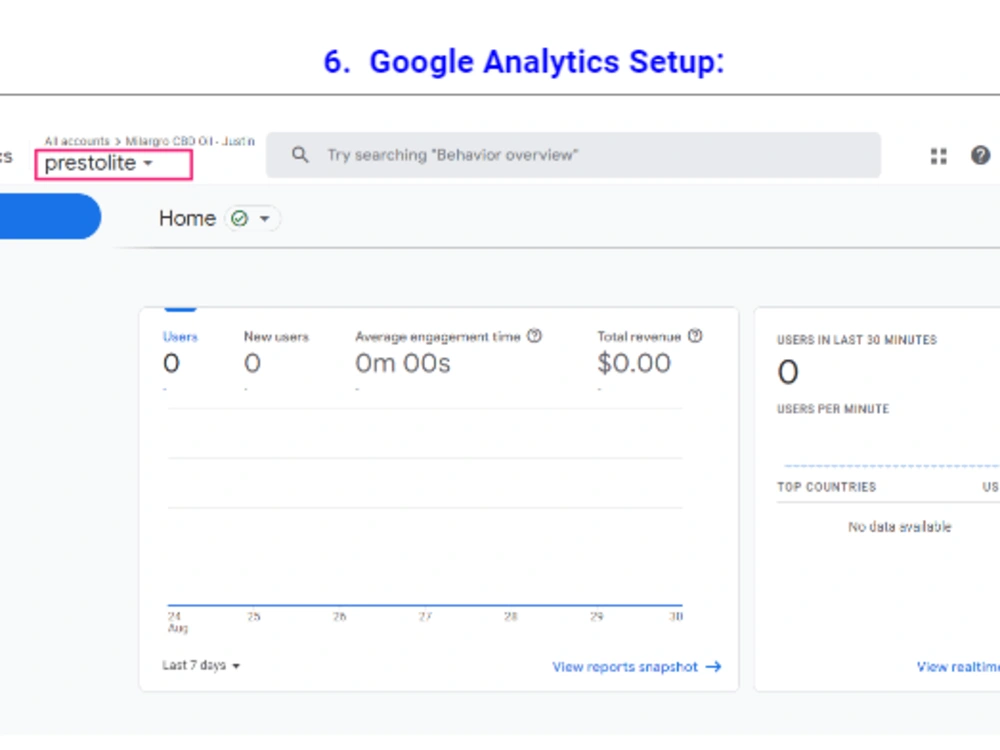Click the help icon next to Total revenue
Image resolution: width=1000 pixels, height=750 pixels.
[x=695, y=336]
